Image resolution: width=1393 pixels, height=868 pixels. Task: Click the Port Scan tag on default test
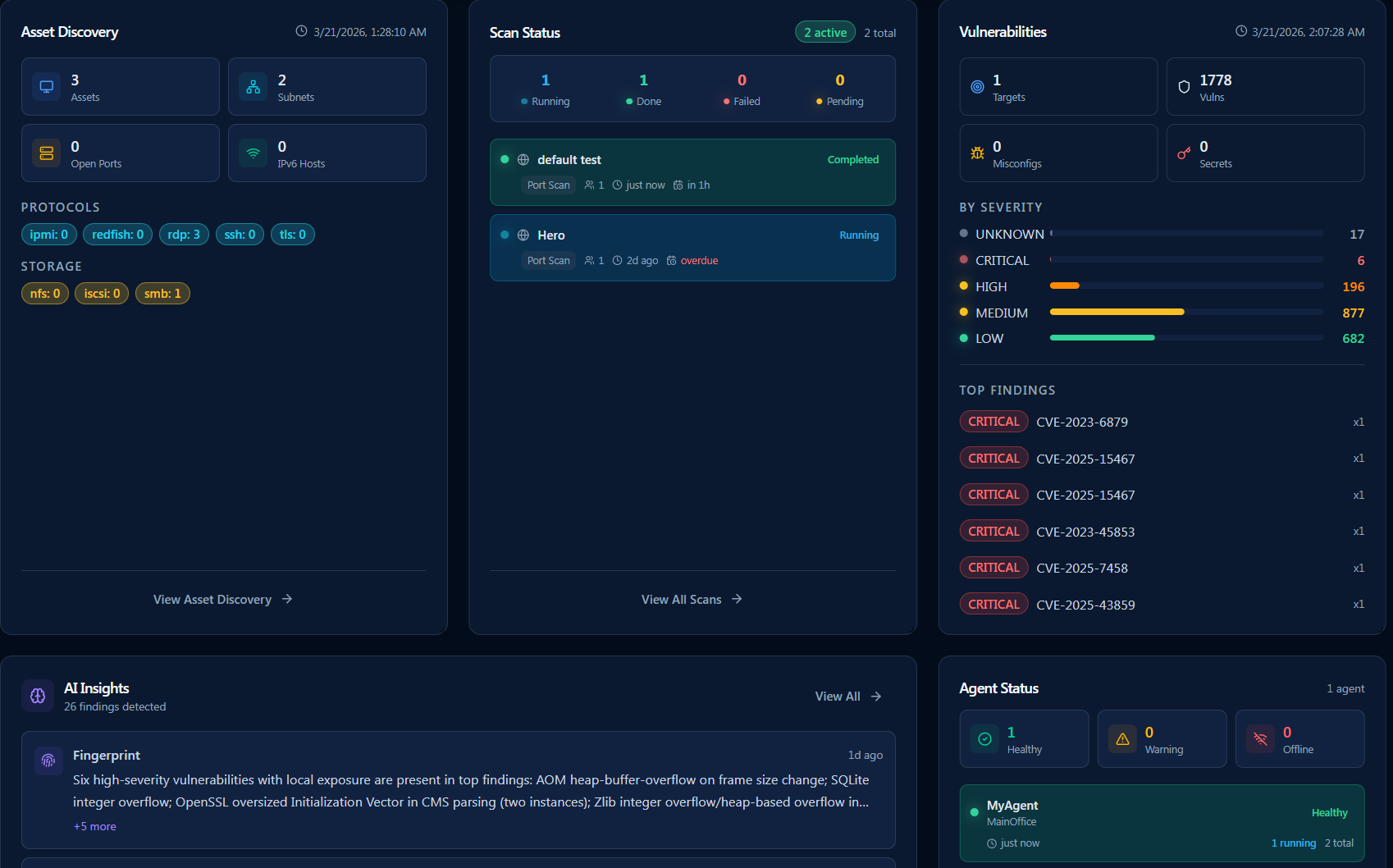click(x=549, y=185)
